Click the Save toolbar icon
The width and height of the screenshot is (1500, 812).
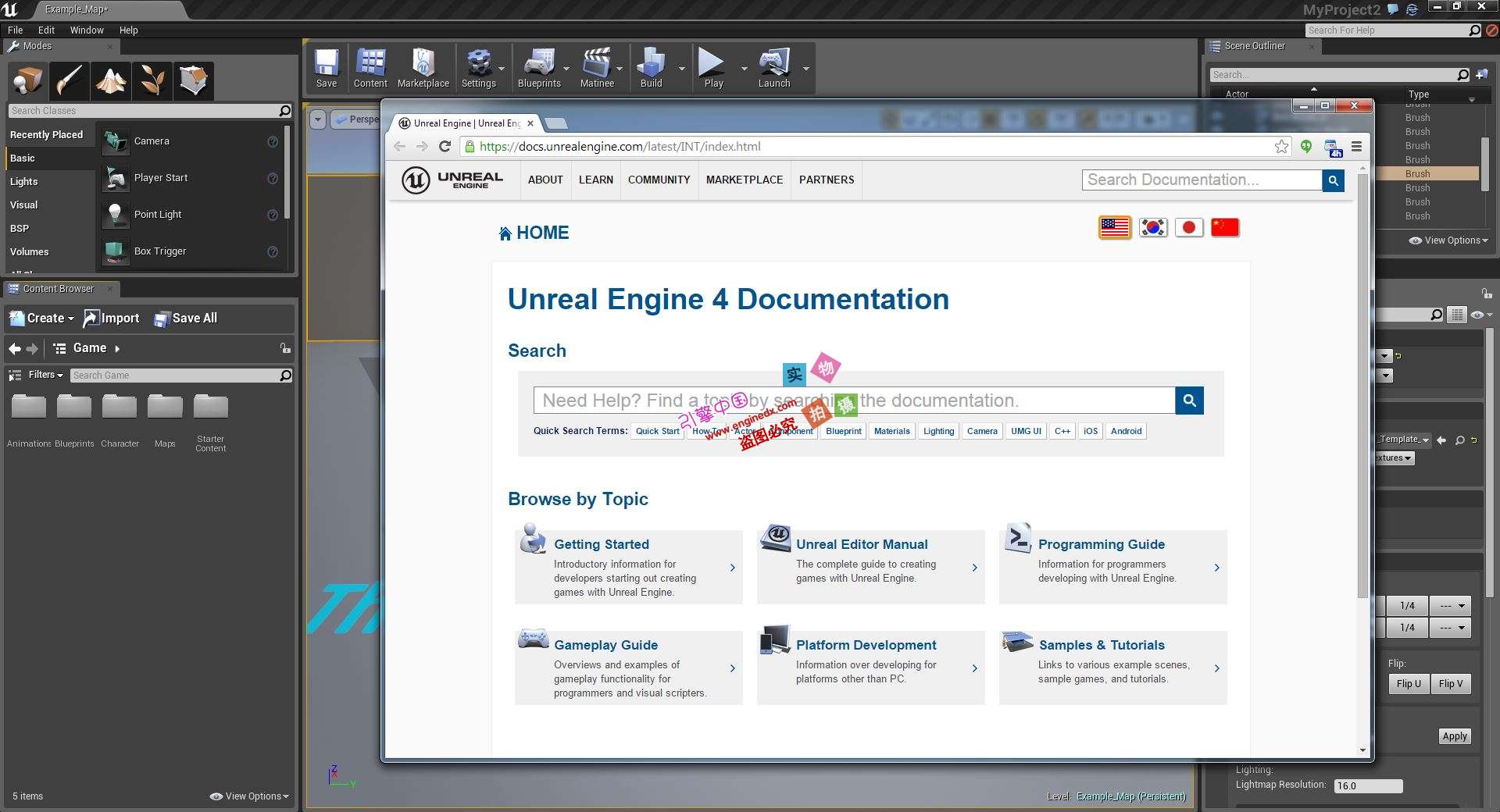tap(327, 68)
